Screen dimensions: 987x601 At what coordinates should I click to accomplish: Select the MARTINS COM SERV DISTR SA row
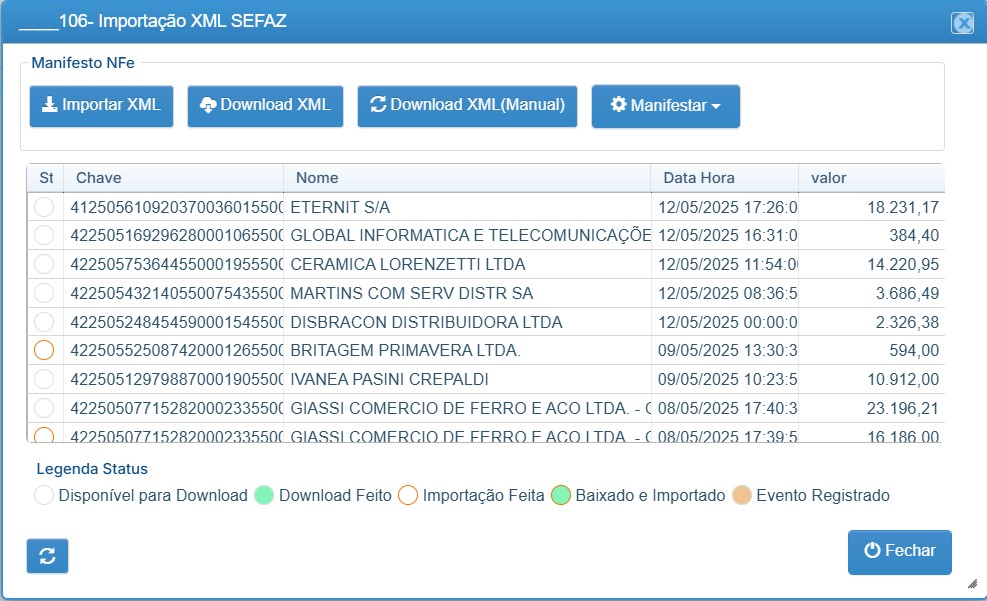(485, 293)
